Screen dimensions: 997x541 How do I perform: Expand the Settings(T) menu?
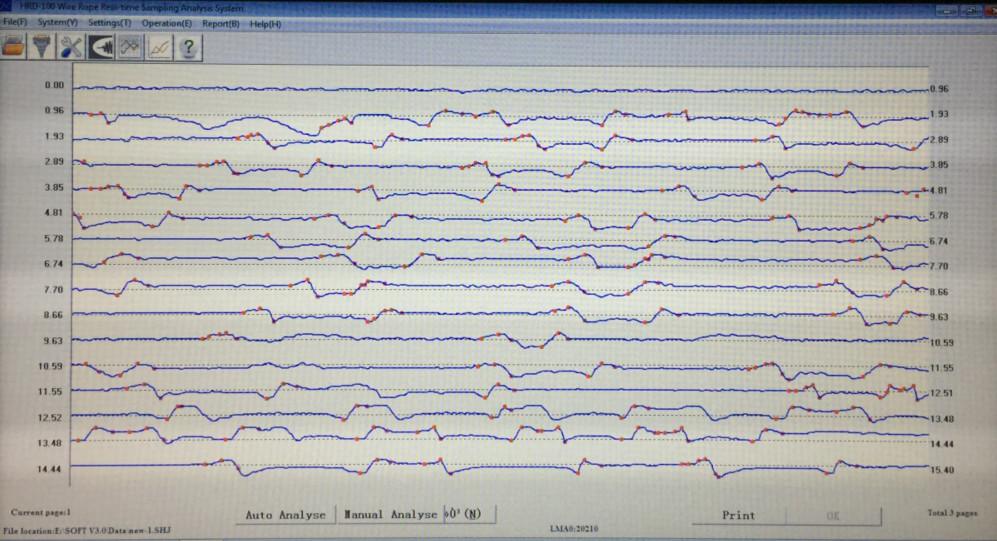click(x=109, y=22)
